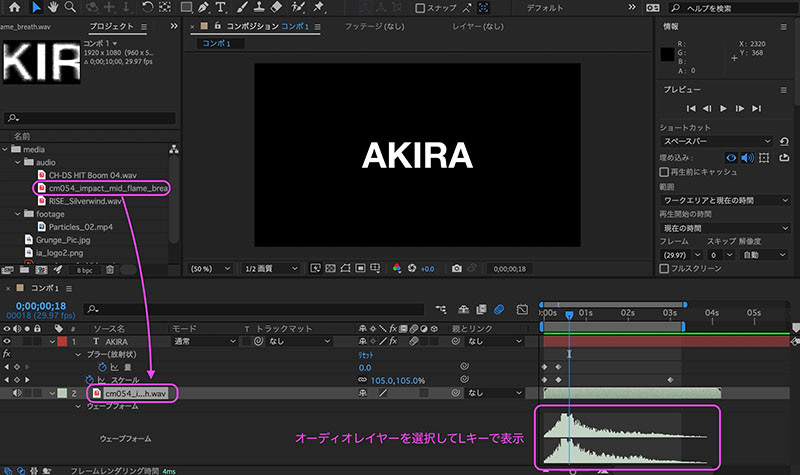
Task: Enable the 再生前にキャッシュ checkbox
Action: pos(664,172)
